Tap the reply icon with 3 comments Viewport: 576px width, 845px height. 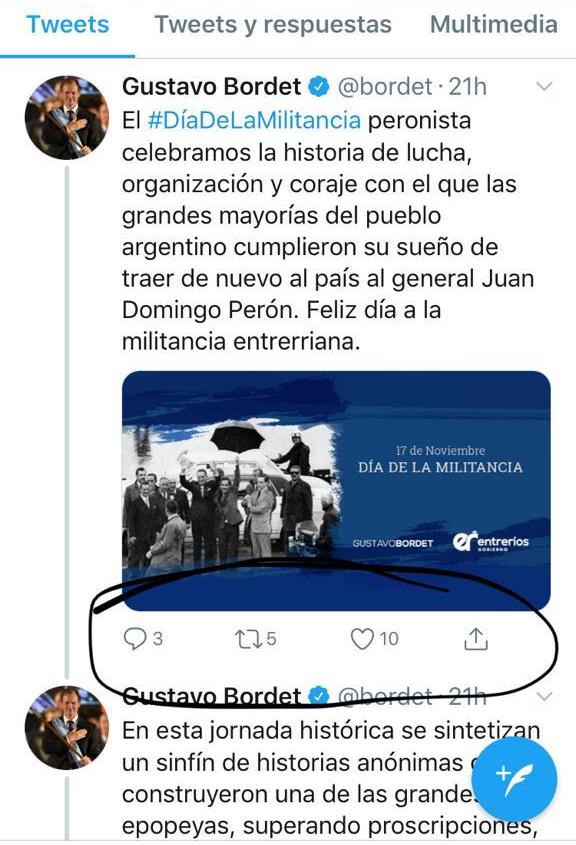tap(135, 639)
